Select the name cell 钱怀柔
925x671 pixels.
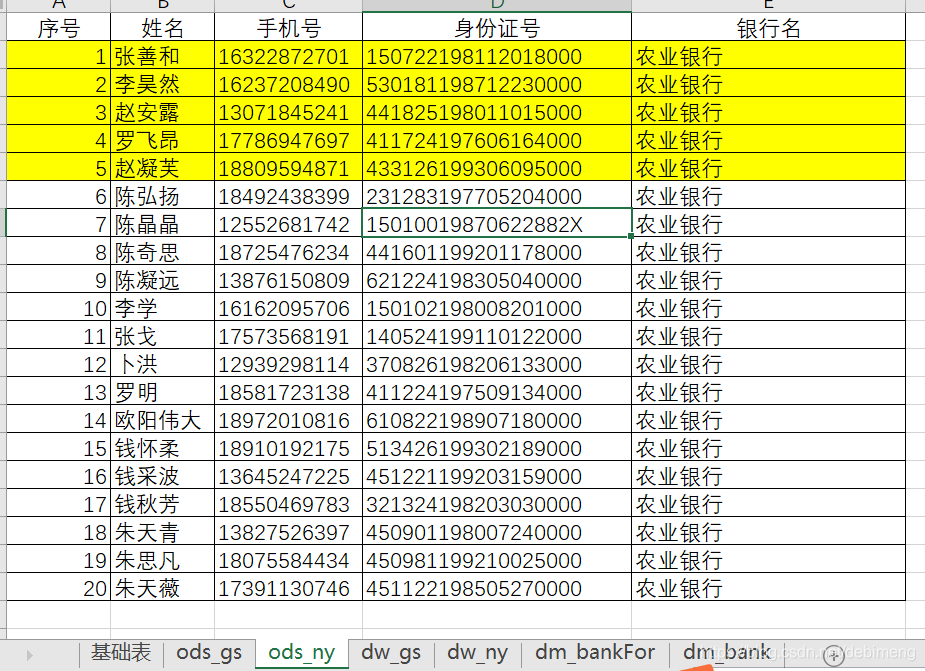pos(162,448)
